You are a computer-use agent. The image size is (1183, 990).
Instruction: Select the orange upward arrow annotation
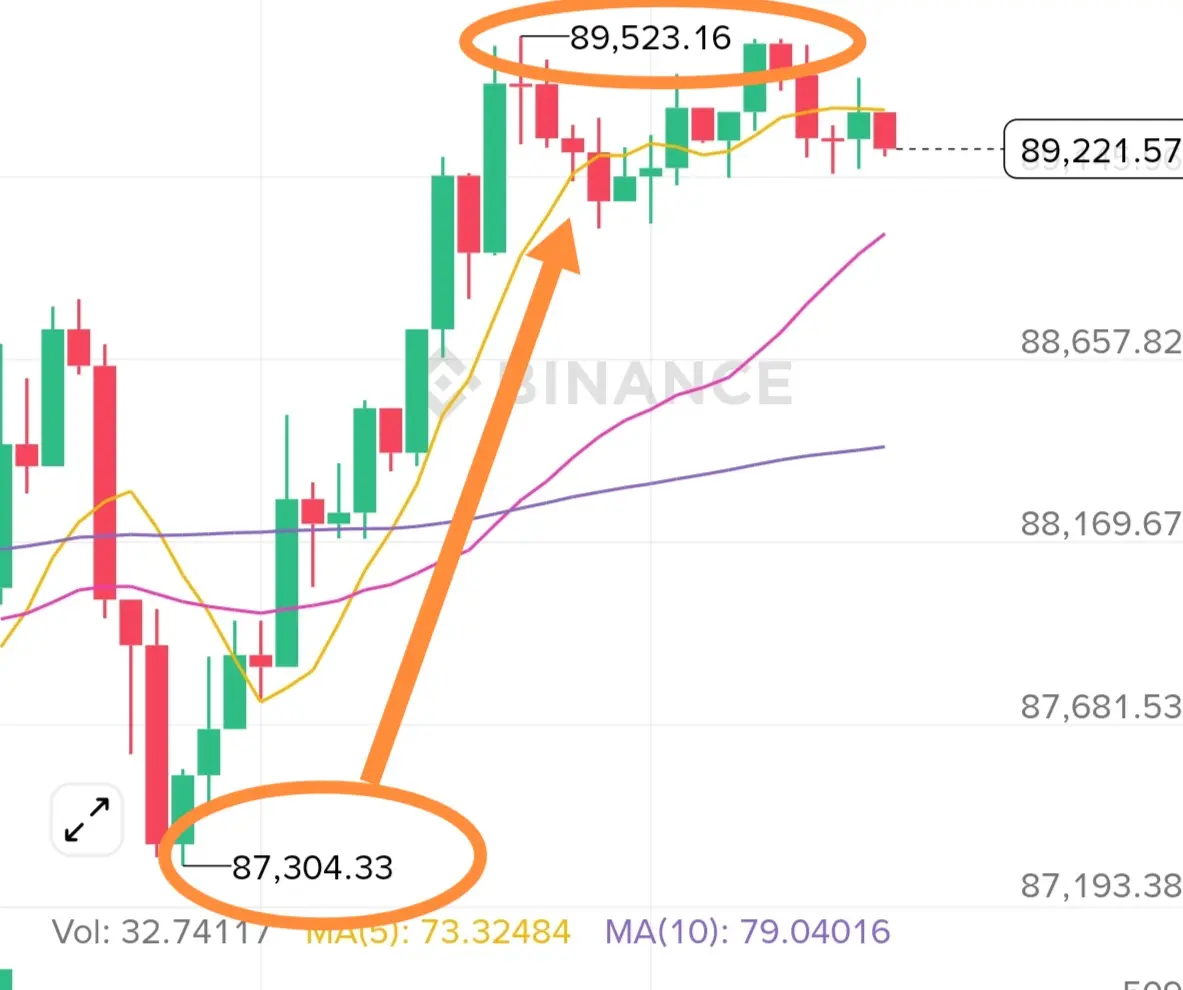pos(474,501)
